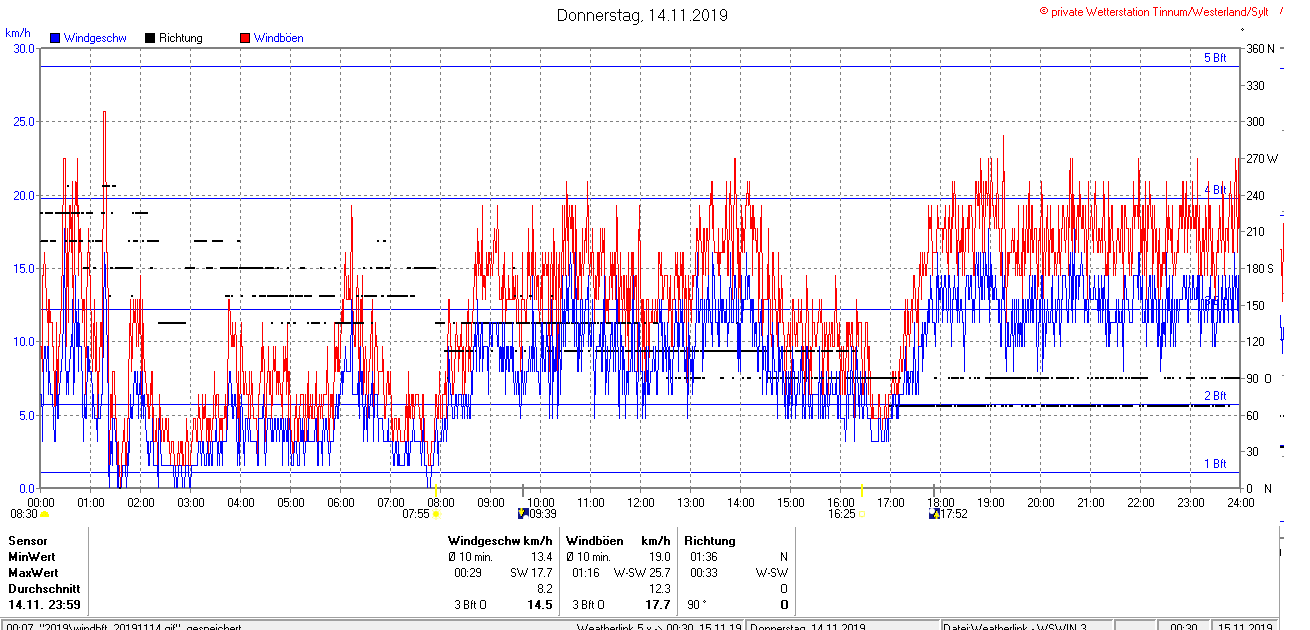Click the bold 14.5 current wind speed

pos(540,605)
